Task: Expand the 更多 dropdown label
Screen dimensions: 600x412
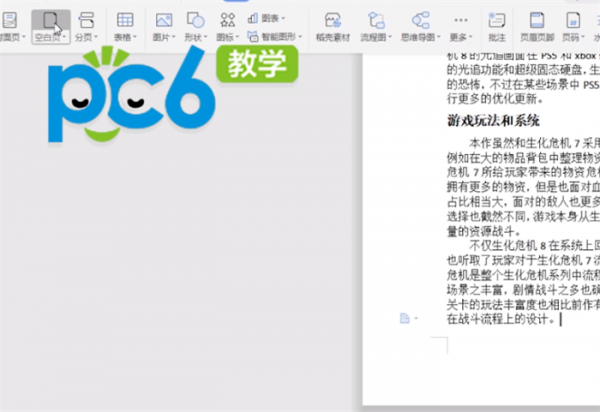Action: click(x=461, y=37)
